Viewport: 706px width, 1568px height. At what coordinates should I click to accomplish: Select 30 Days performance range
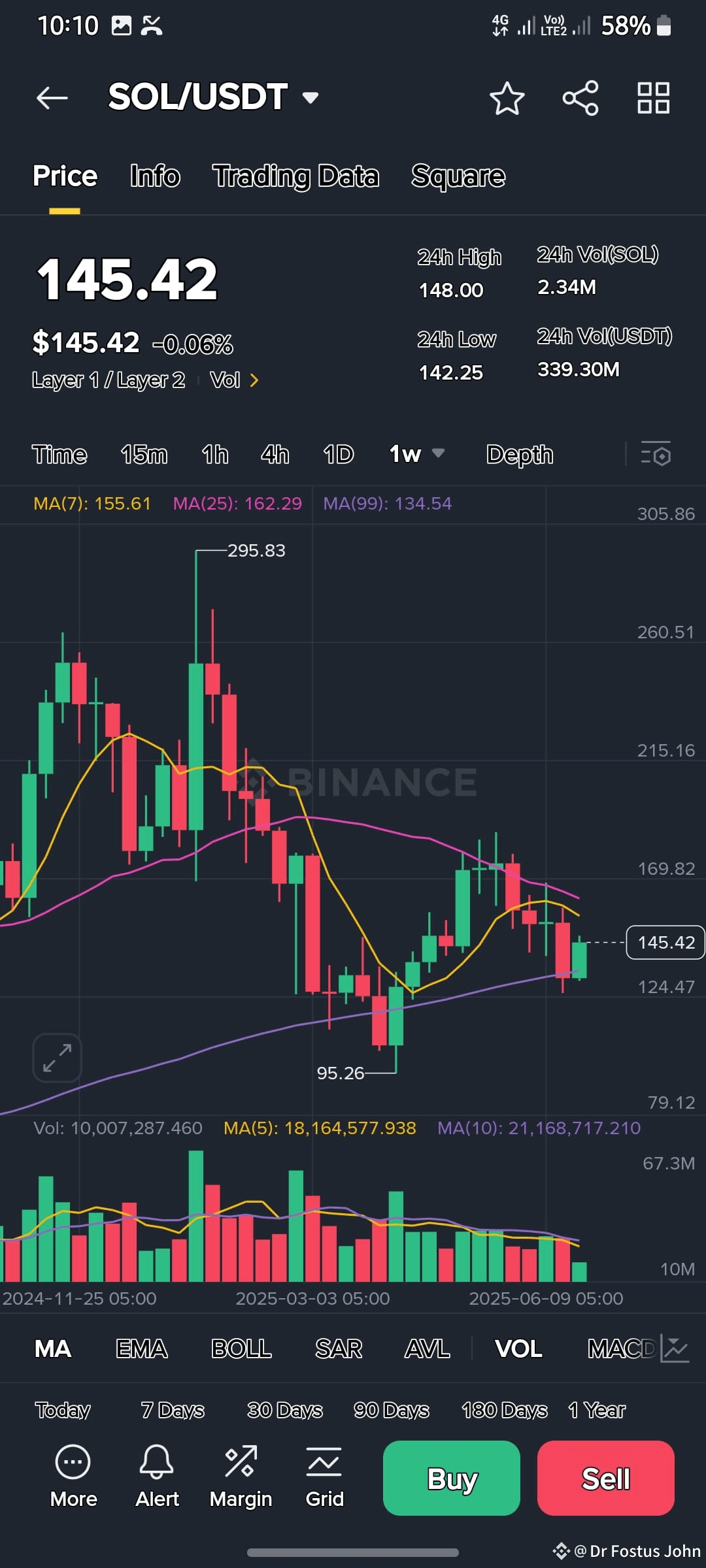click(x=285, y=1411)
